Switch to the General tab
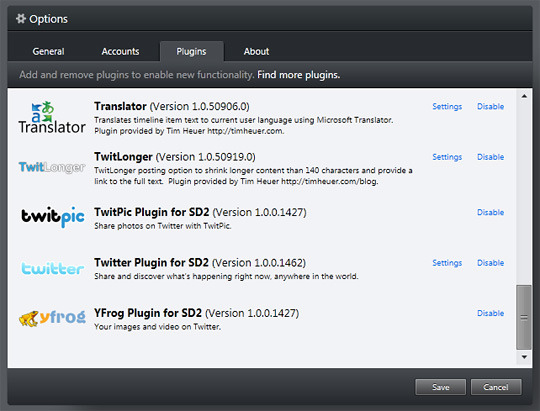This screenshot has width=540, height=411. (48, 51)
